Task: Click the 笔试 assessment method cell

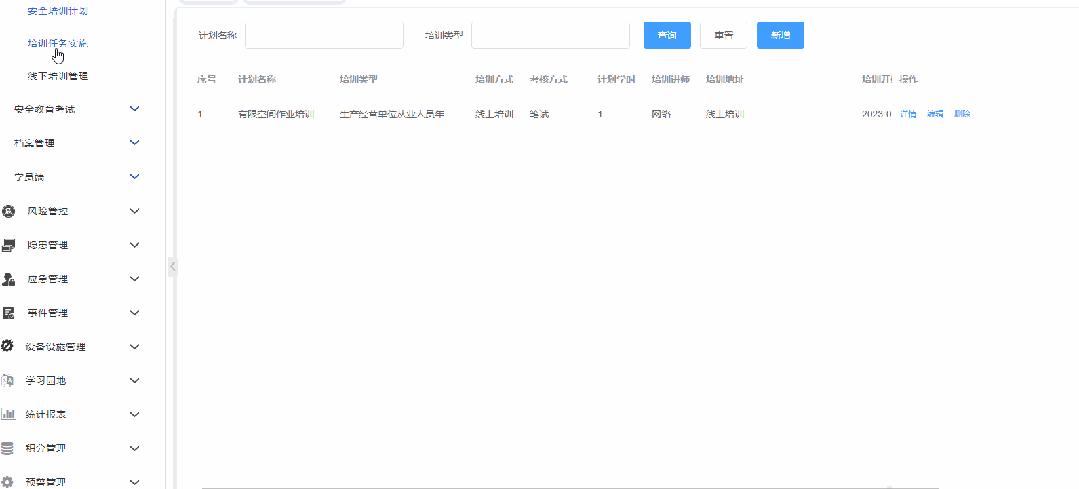Action: coord(540,114)
